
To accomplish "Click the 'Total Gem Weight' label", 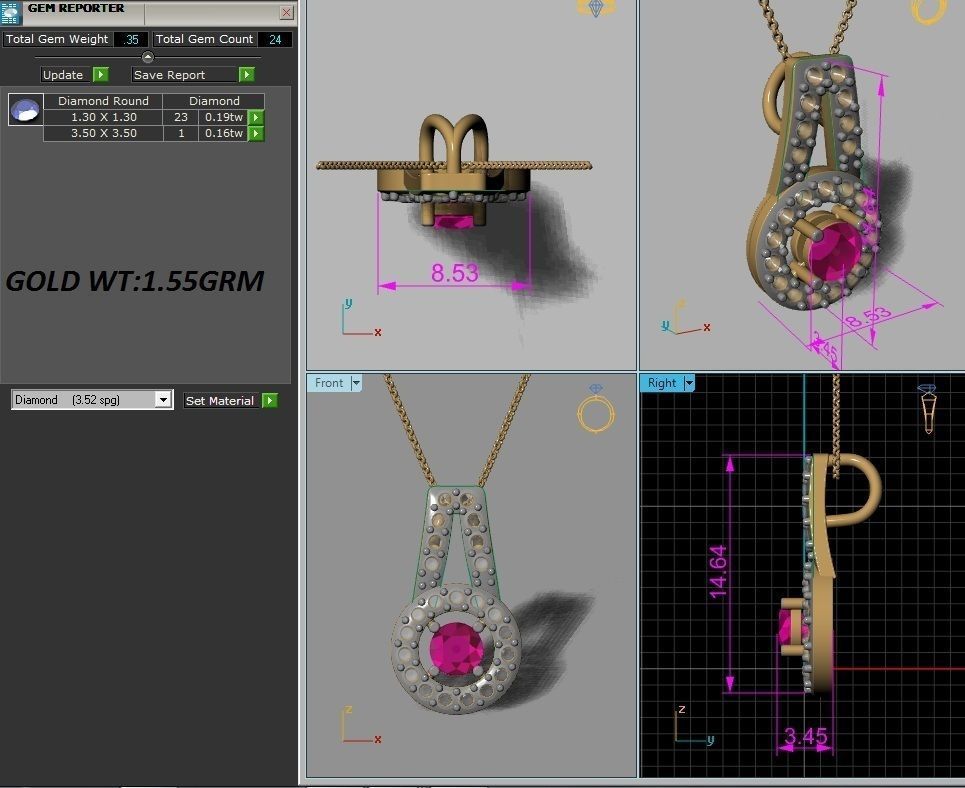I will click(57, 39).
